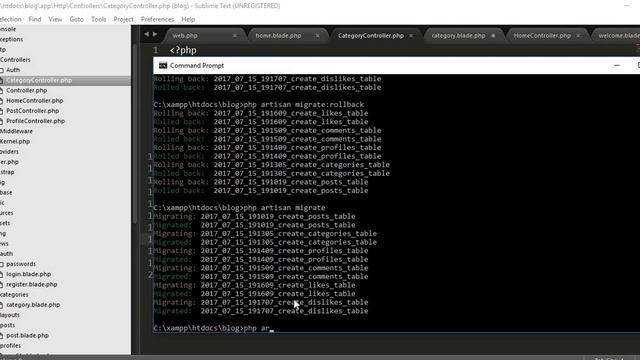Click file icon beside PostController.php in sidebar
Viewport: 640px width, 360px height.
click(x=2, y=111)
